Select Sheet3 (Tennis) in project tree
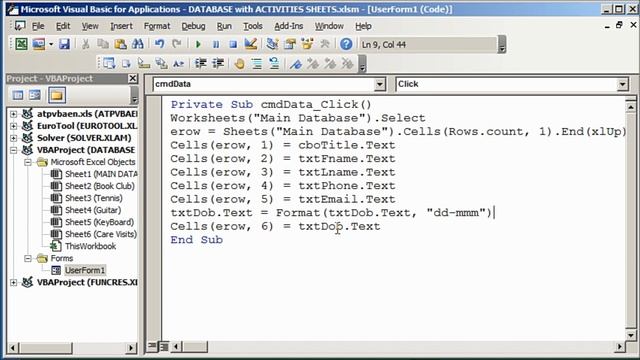 (x=94, y=198)
